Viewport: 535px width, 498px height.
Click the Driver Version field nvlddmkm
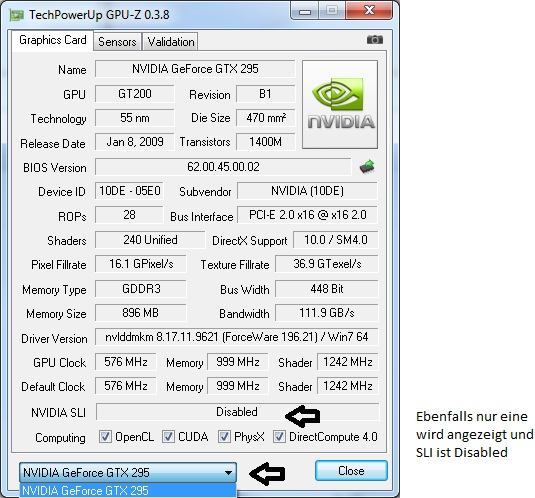(236, 337)
